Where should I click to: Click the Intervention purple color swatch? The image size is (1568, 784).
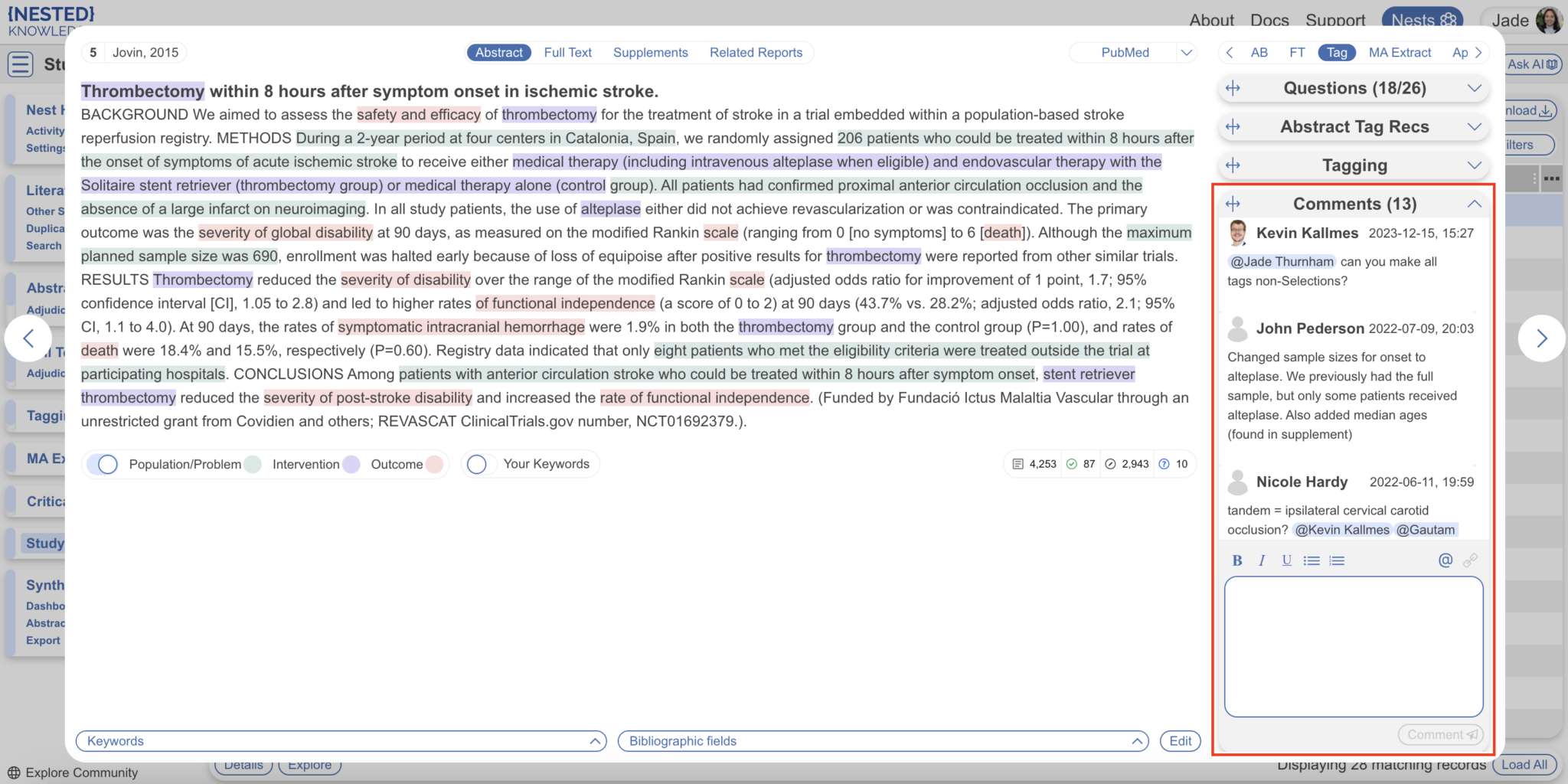[x=351, y=464]
